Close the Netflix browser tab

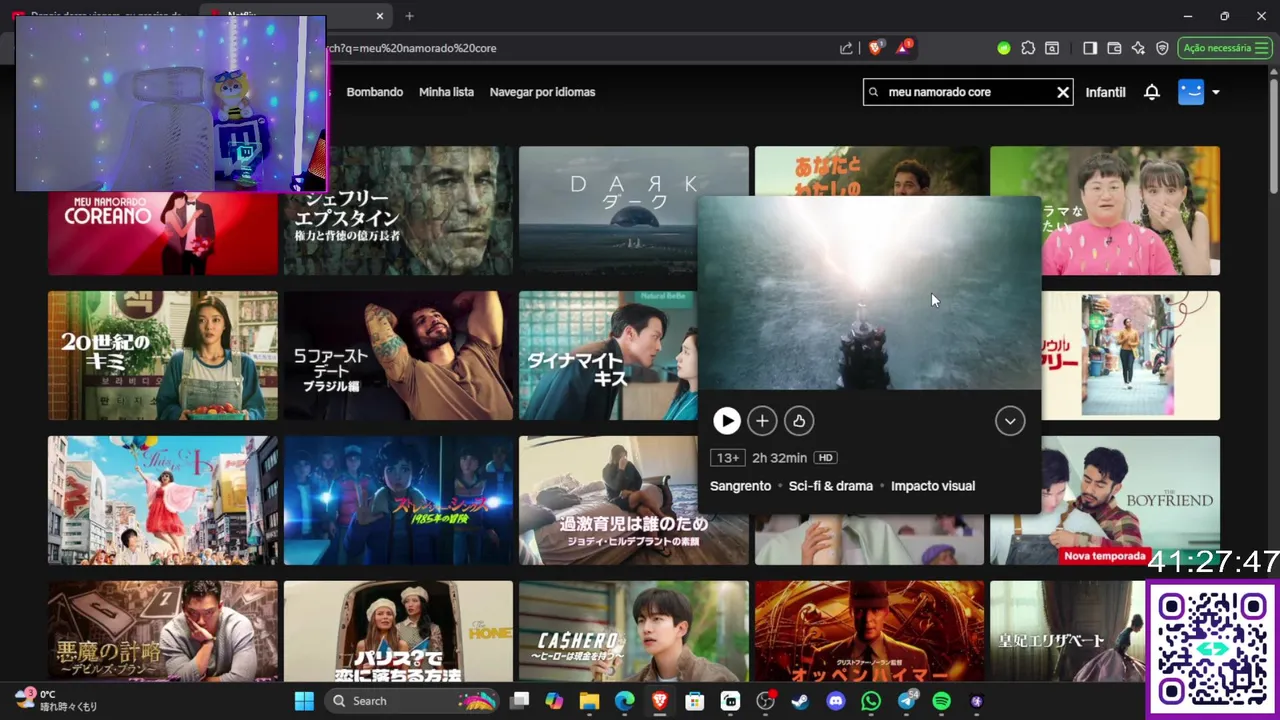(x=380, y=16)
